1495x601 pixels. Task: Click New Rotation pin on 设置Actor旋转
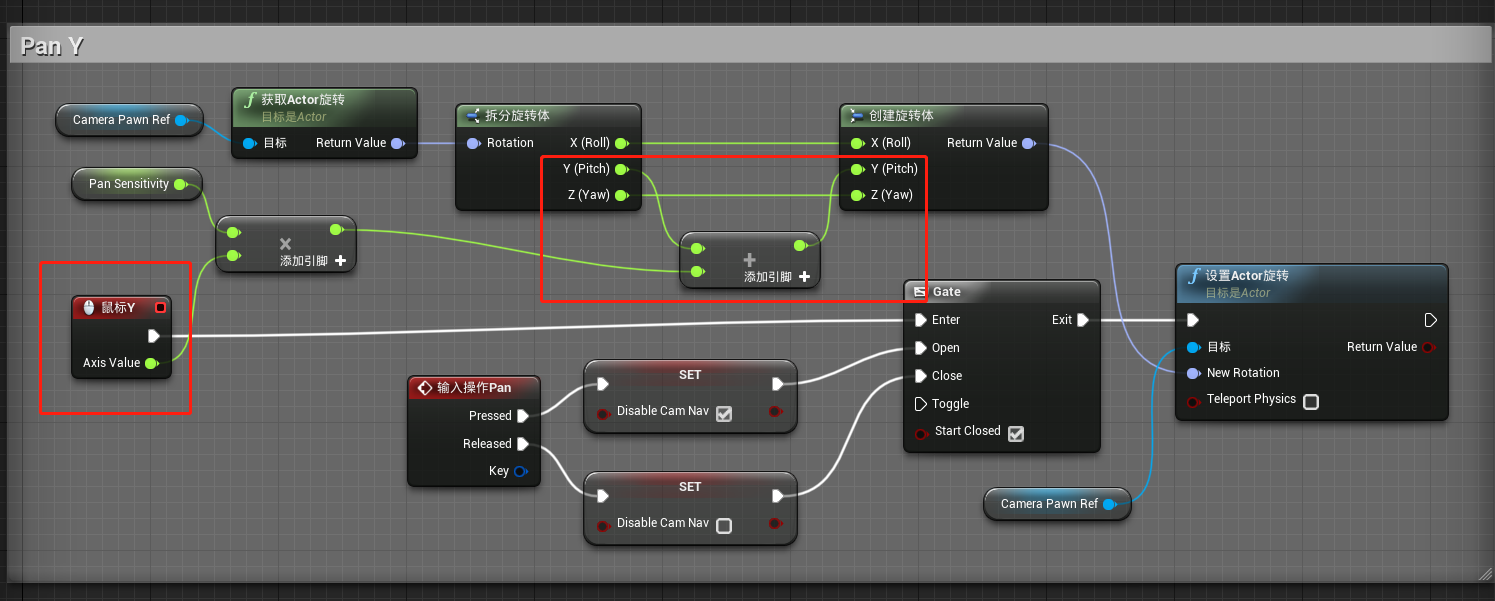[1193, 373]
